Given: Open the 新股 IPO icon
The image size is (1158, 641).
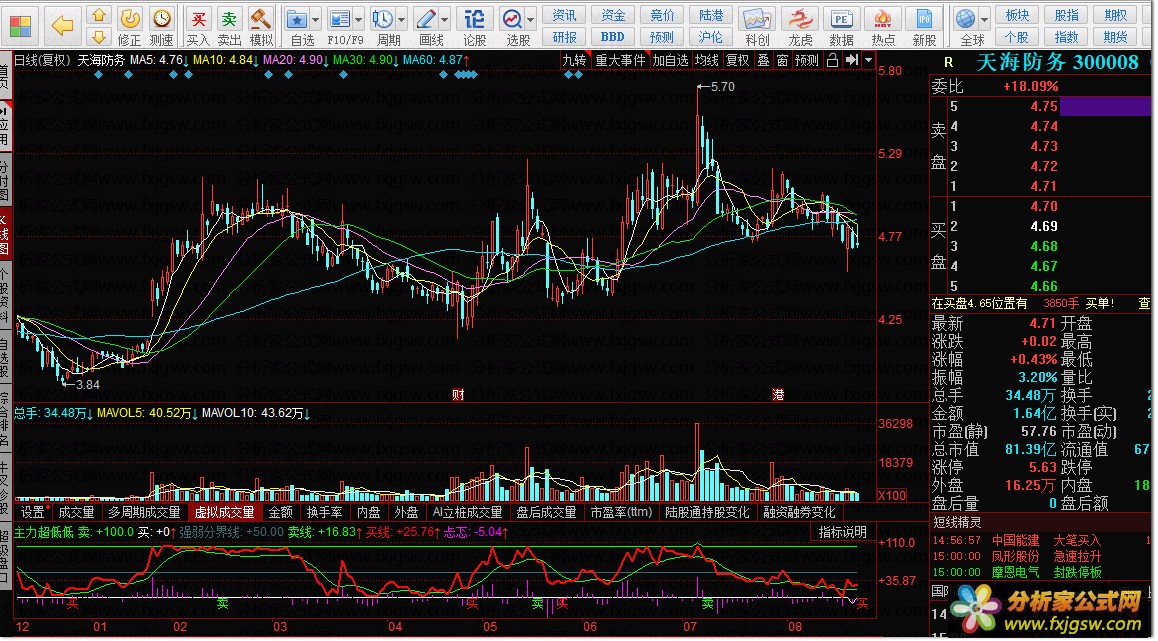Looking at the screenshot, I should point(924,19).
